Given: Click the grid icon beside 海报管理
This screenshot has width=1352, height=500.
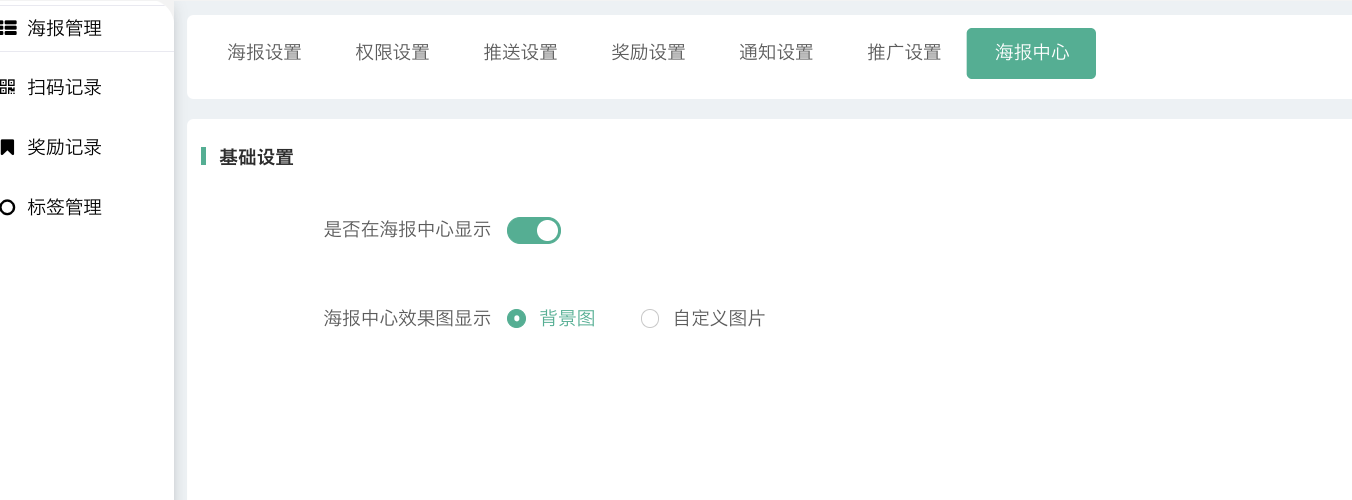Looking at the screenshot, I should [x=8, y=28].
